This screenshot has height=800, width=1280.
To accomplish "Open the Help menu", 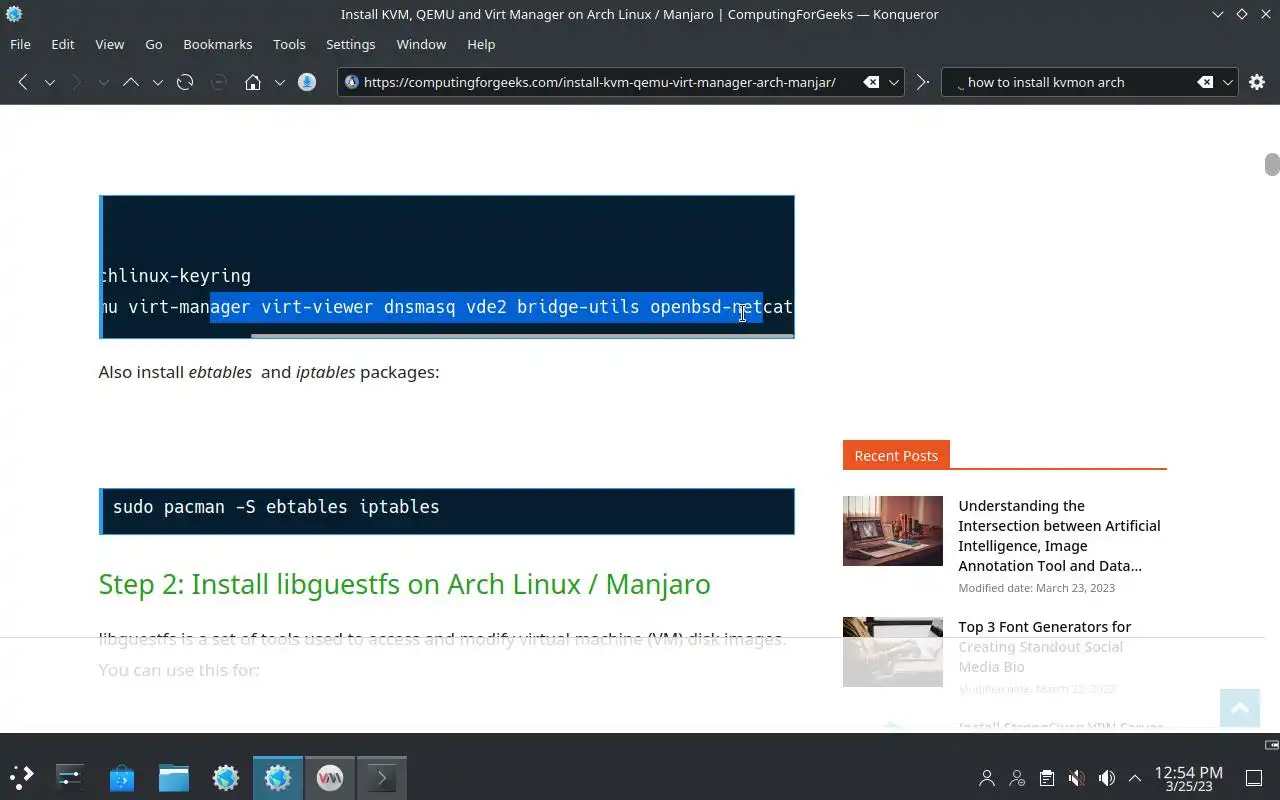I will (x=481, y=44).
